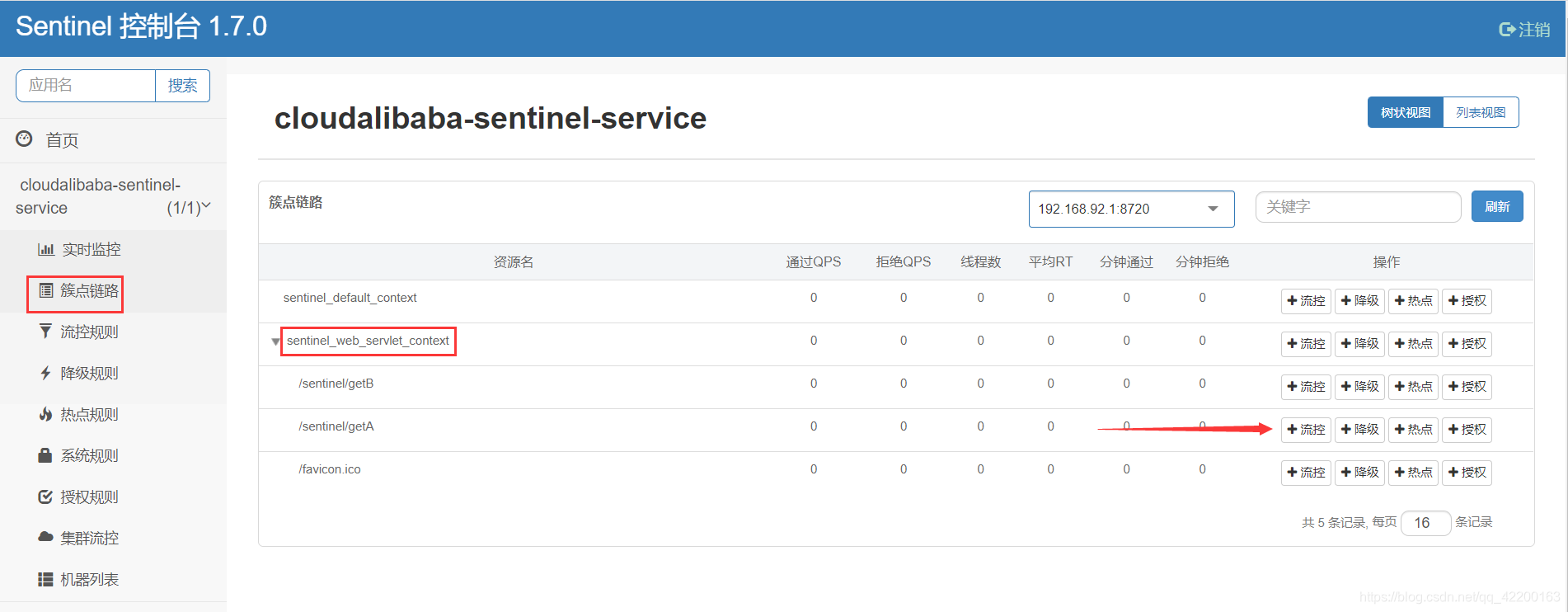Click the 通过QPS column header
1568x612 pixels.
pos(813,262)
